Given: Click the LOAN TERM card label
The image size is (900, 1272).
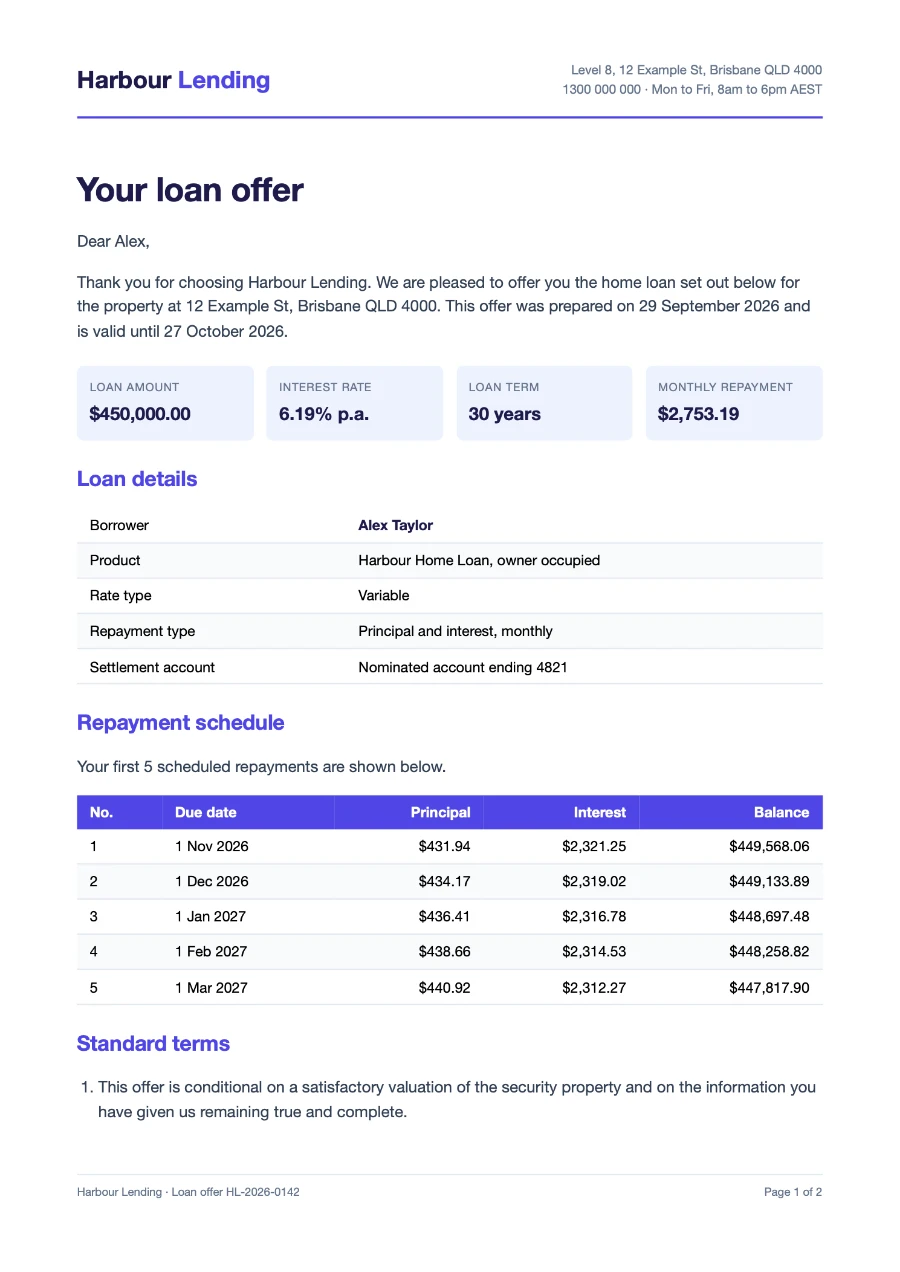Looking at the screenshot, I should (505, 387).
